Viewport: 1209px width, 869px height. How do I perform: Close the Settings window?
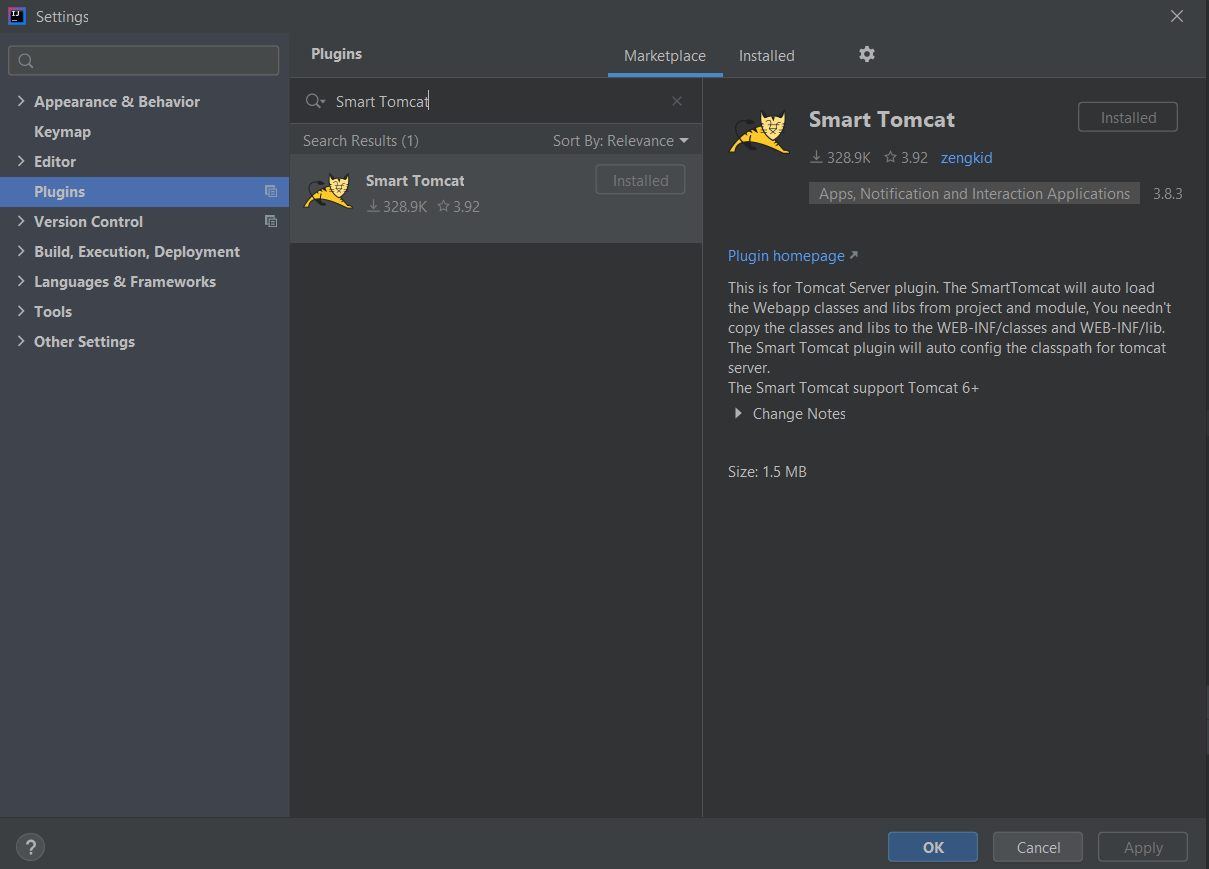(x=1177, y=16)
